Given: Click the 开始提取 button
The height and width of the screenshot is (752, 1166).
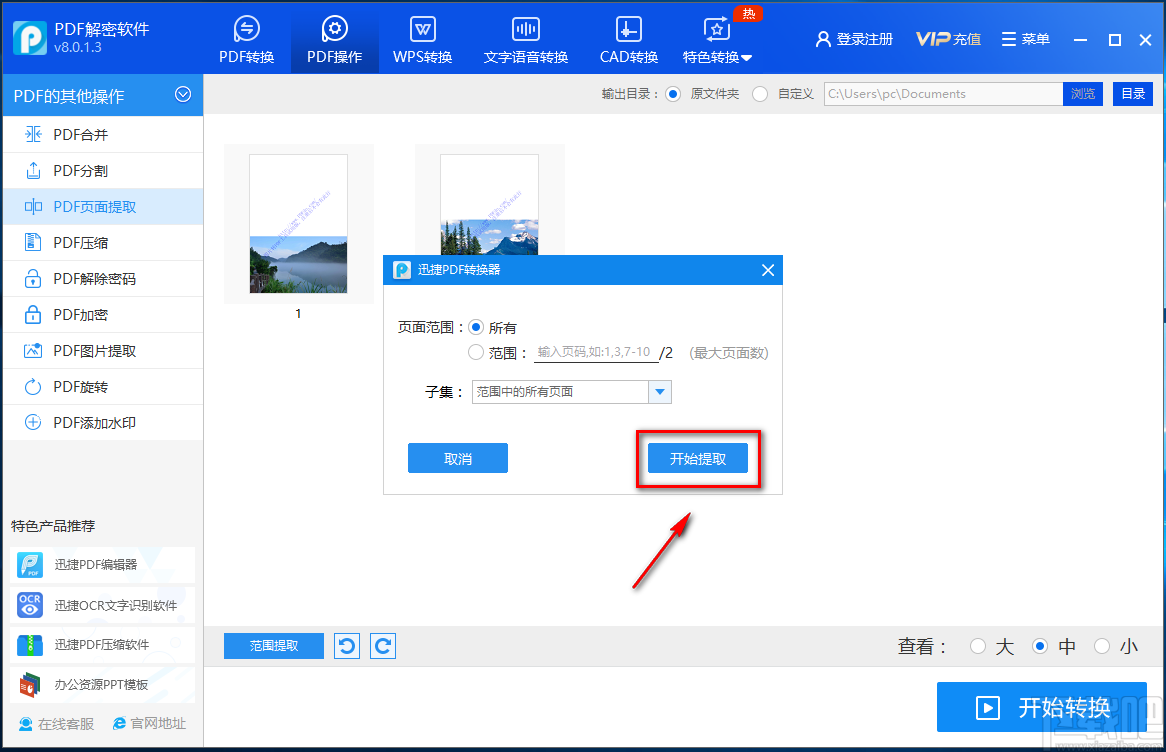Looking at the screenshot, I should pyautogui.click(x=697, y=458).
